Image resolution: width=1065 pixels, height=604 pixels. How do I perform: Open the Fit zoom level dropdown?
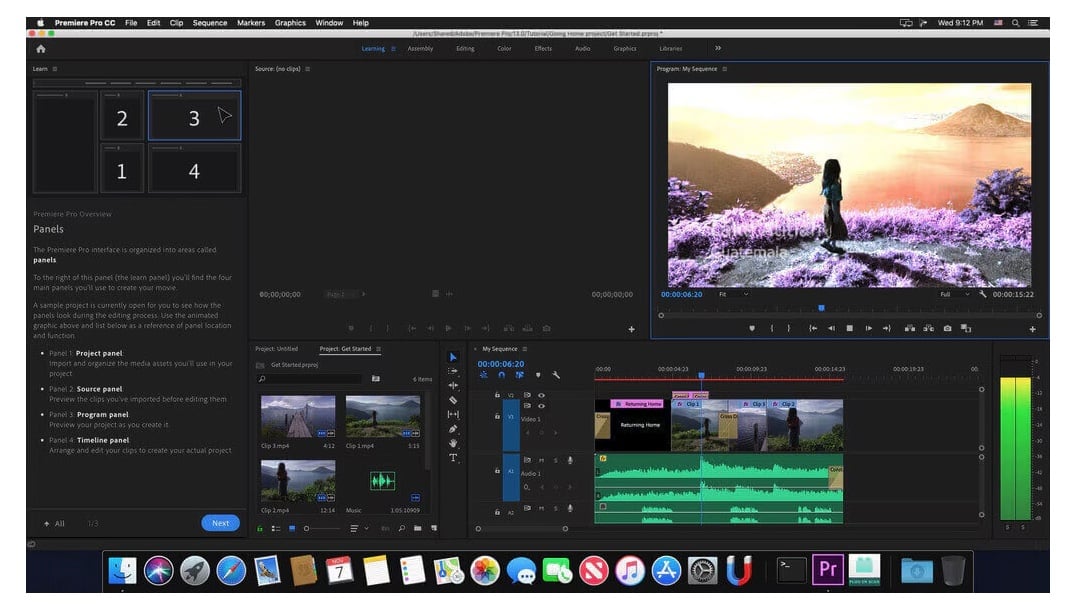coord(734,294)
